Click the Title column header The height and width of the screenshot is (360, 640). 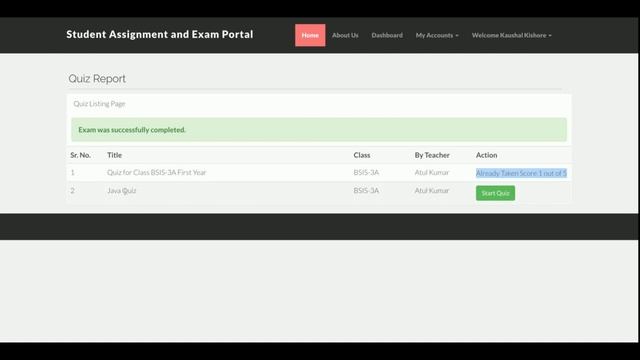pos(114,155)
